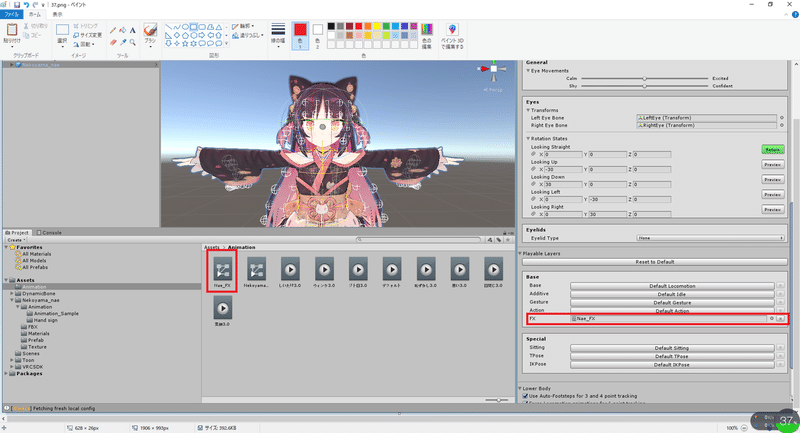This screenshot has height=433, width=800.
Task: Click the Cut (切り取り) scissors icon
Action: [x=27, y=26]
